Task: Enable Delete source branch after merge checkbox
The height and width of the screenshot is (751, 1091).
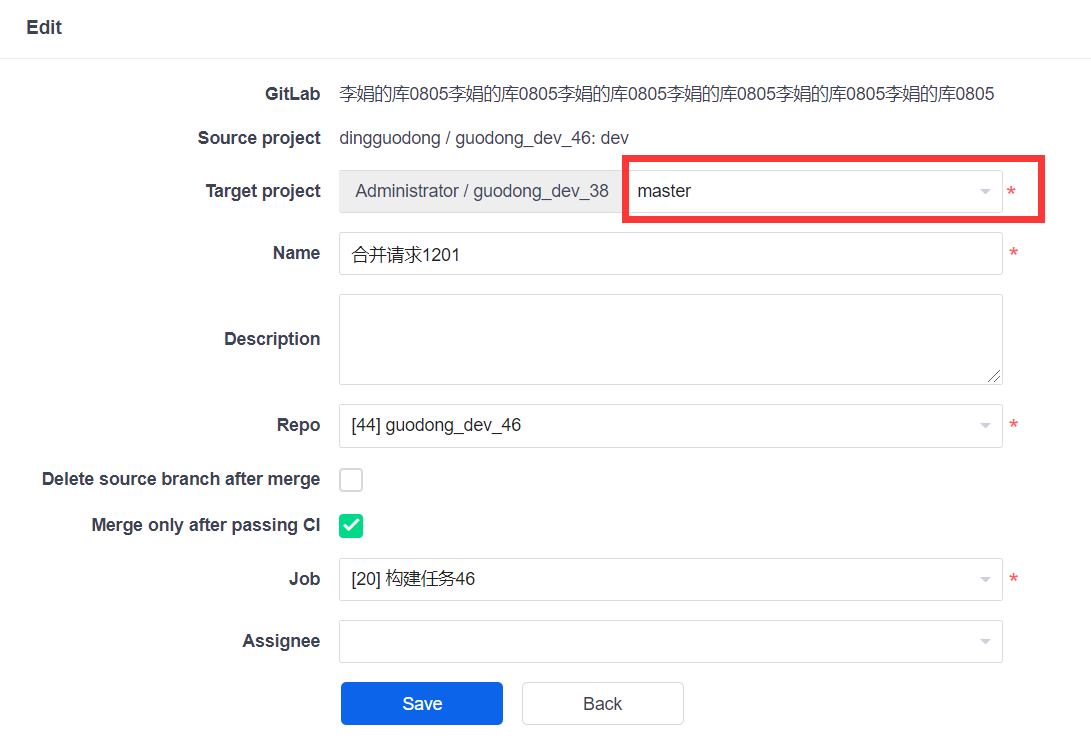Action: [351, 480]
